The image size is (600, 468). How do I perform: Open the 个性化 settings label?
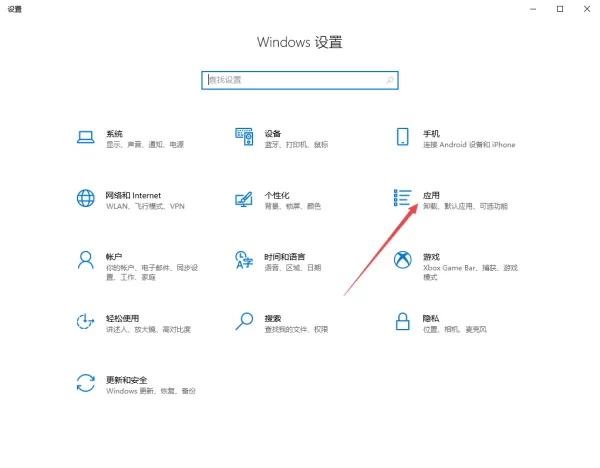point(277,195)
